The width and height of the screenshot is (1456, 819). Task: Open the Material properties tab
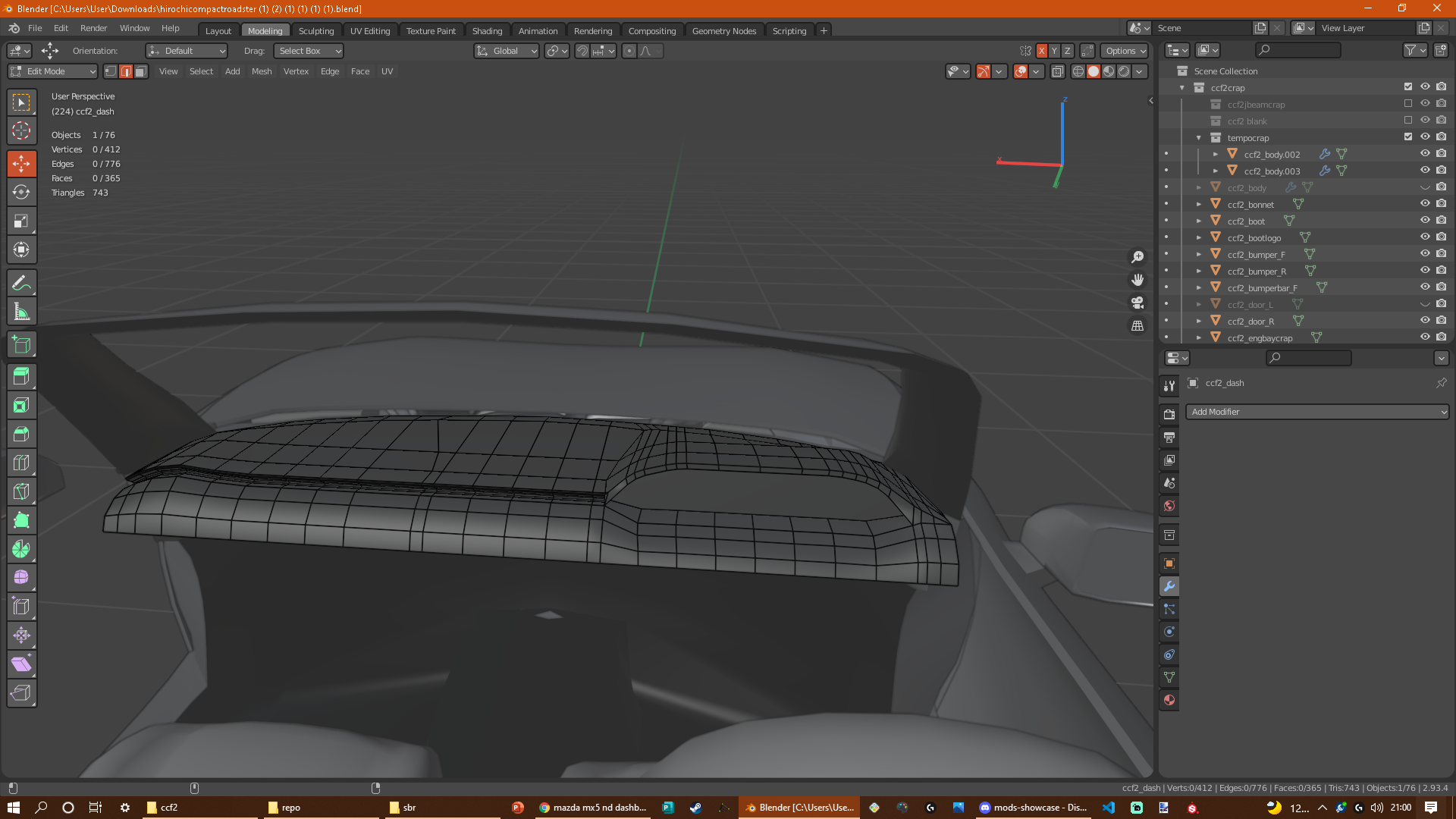(1169, 700)
